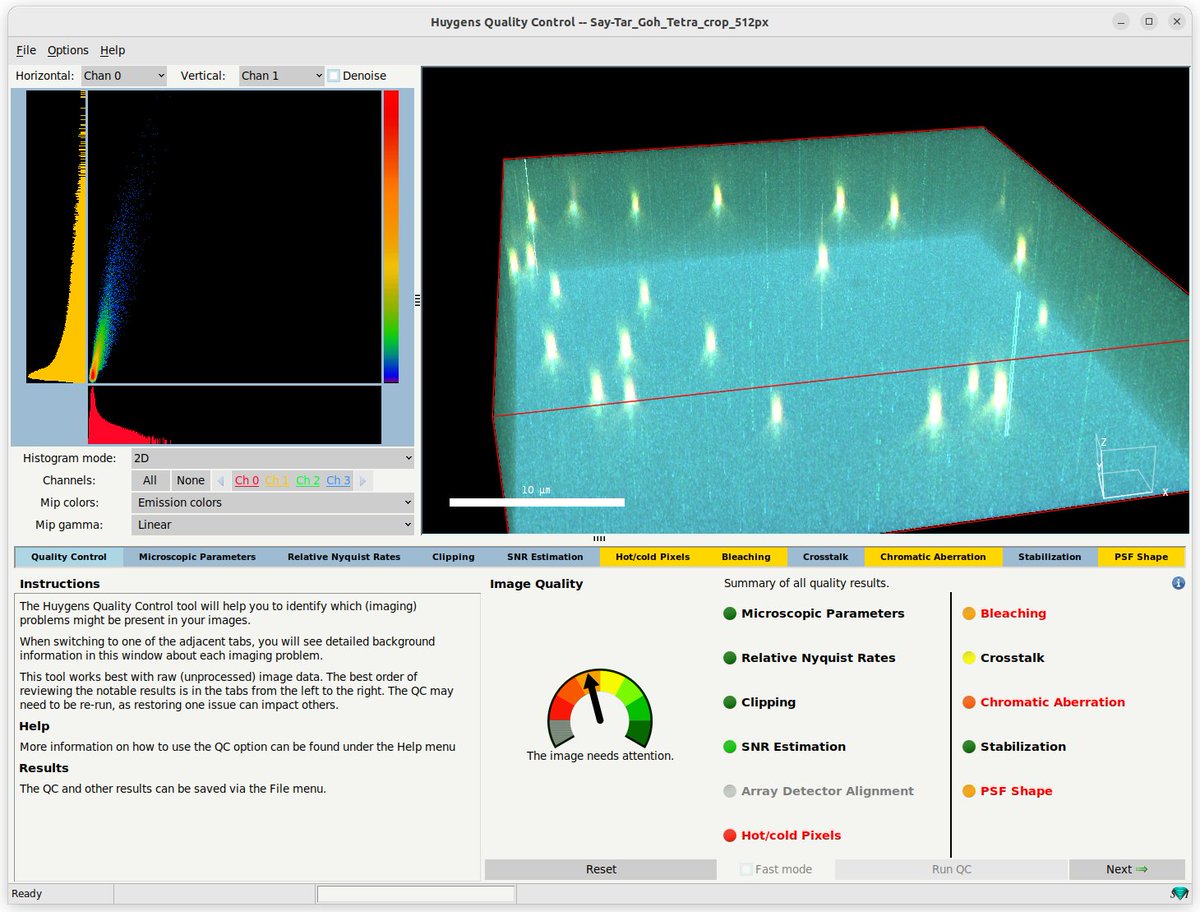1200x912 pixels.
Task: Click the yellow vertical channel histogram
Action: pos(56,237)
